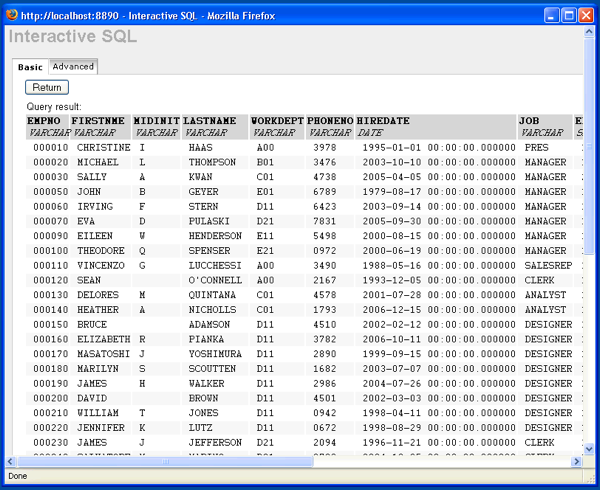Viewport: 600px width, 490px height.
Task: Click the vertical scrollbar track
Action: click(x=588, y=350)
